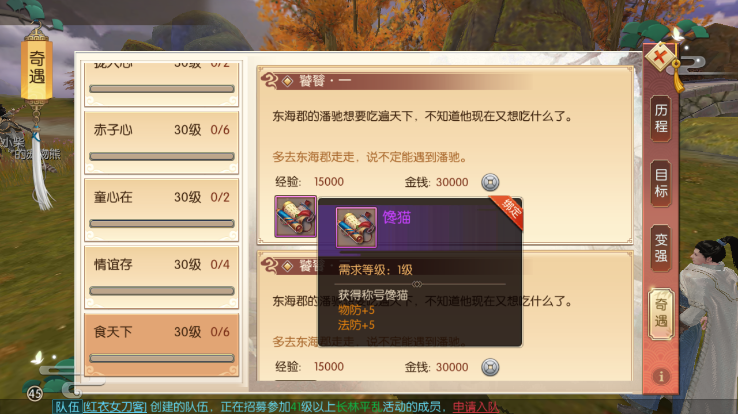738x414 pixels.
Task: Click the level 45 badge icon
Action: click(35, 393)
